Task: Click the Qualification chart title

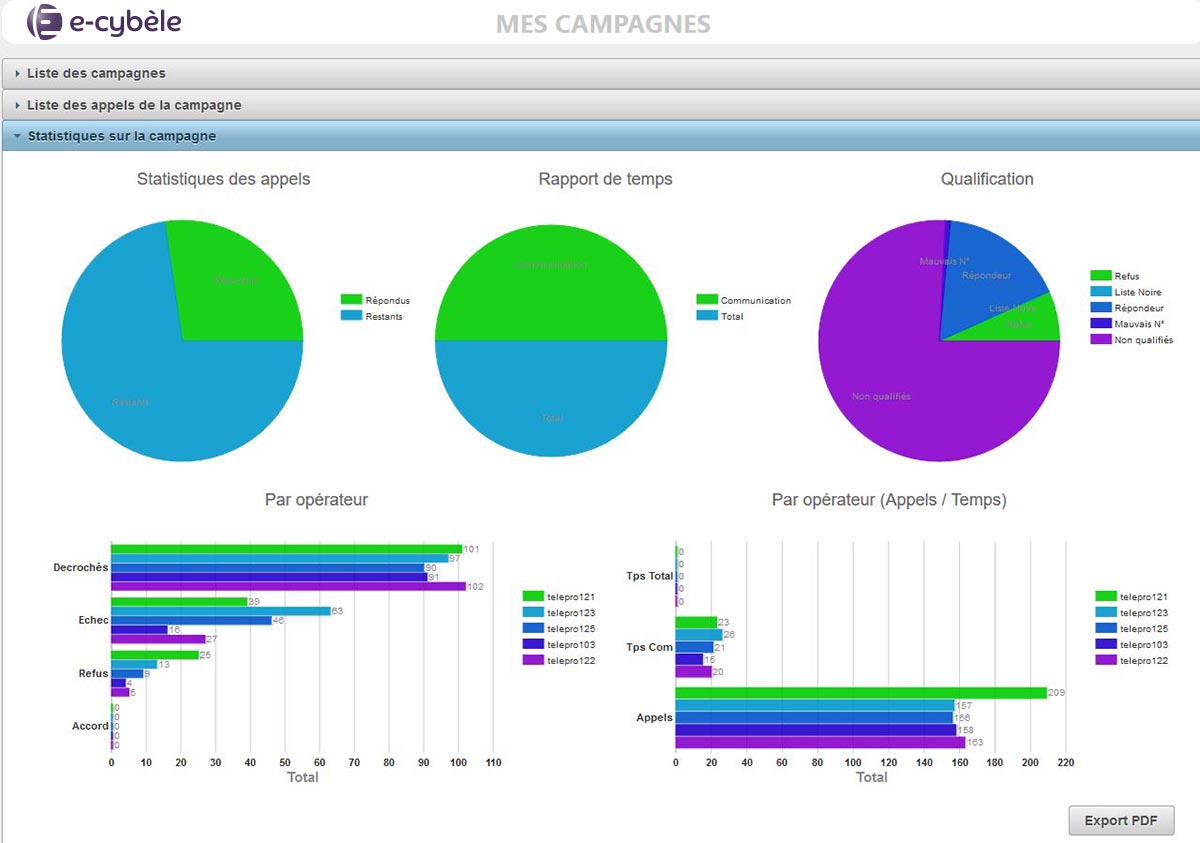Action: coord(987,180)
